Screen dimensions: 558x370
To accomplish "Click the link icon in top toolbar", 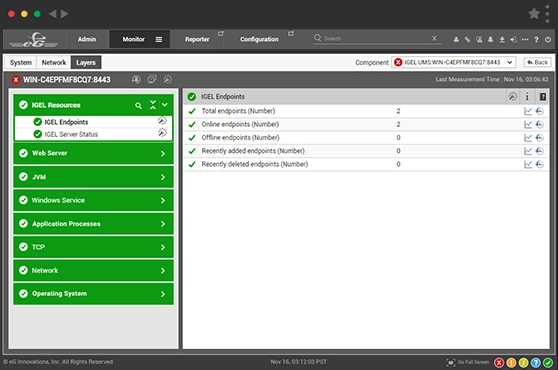I will pyautogui.click(x=467, y=39).
